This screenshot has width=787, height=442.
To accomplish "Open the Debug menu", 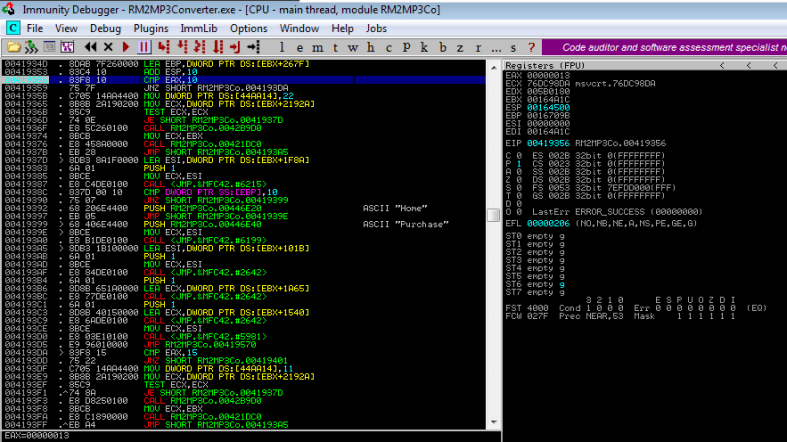I will [x=105, y=28].
